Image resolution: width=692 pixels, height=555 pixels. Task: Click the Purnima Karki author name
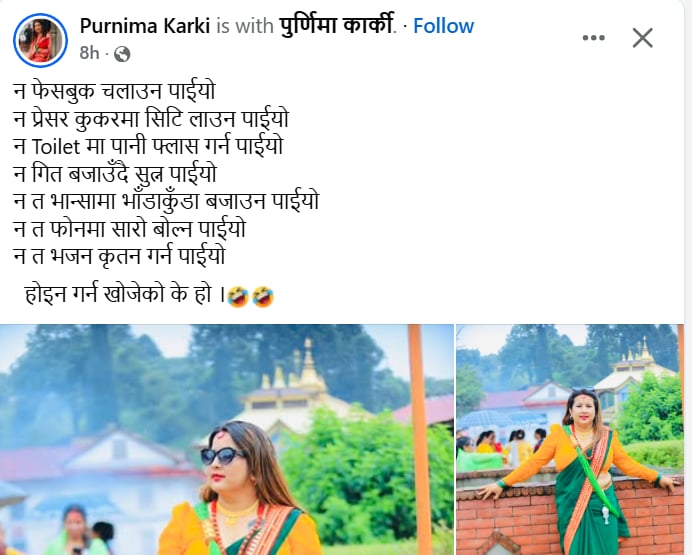145,26
